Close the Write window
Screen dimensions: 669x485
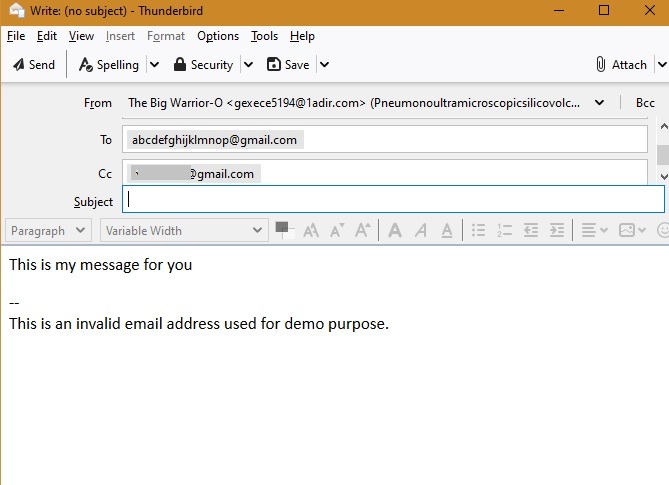(650, 10)
